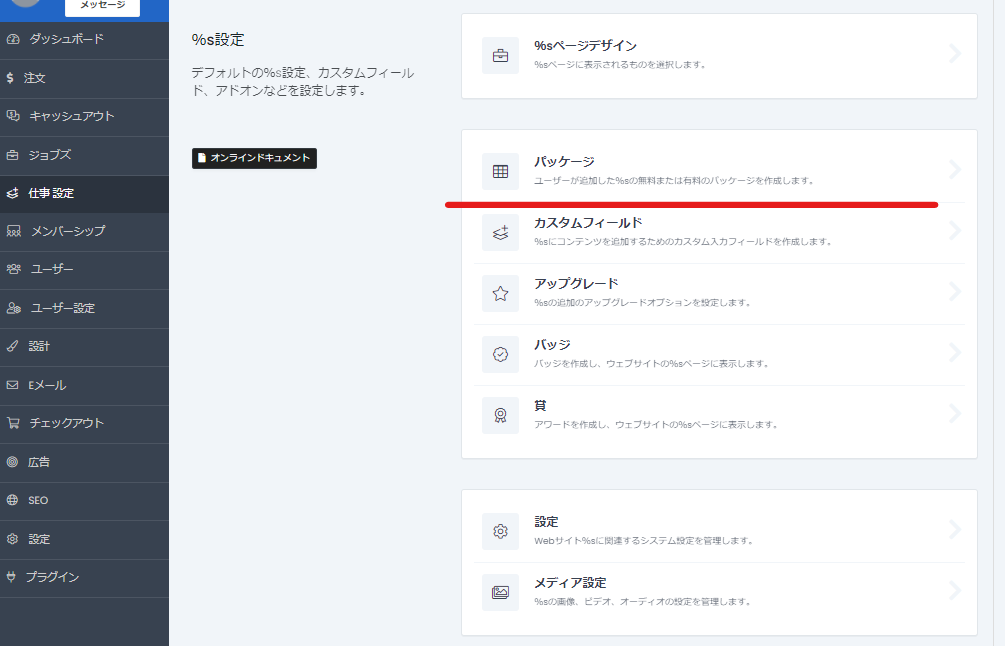The height and width of the screenshot is (646, 1005).
Task: Open ダッシュボード in the sidebar
Action: [66, 39]
